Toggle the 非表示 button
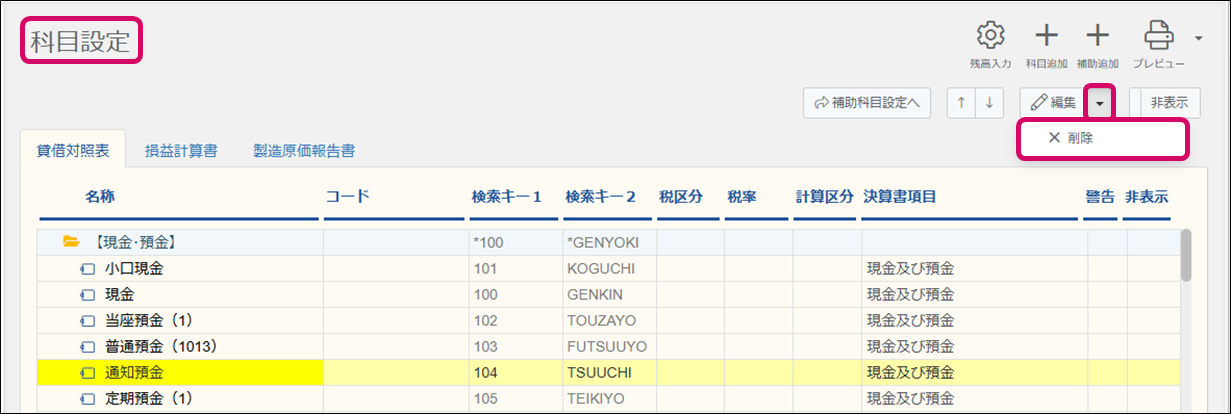The image size is (1231, 414). click(x=1168, y=102)
